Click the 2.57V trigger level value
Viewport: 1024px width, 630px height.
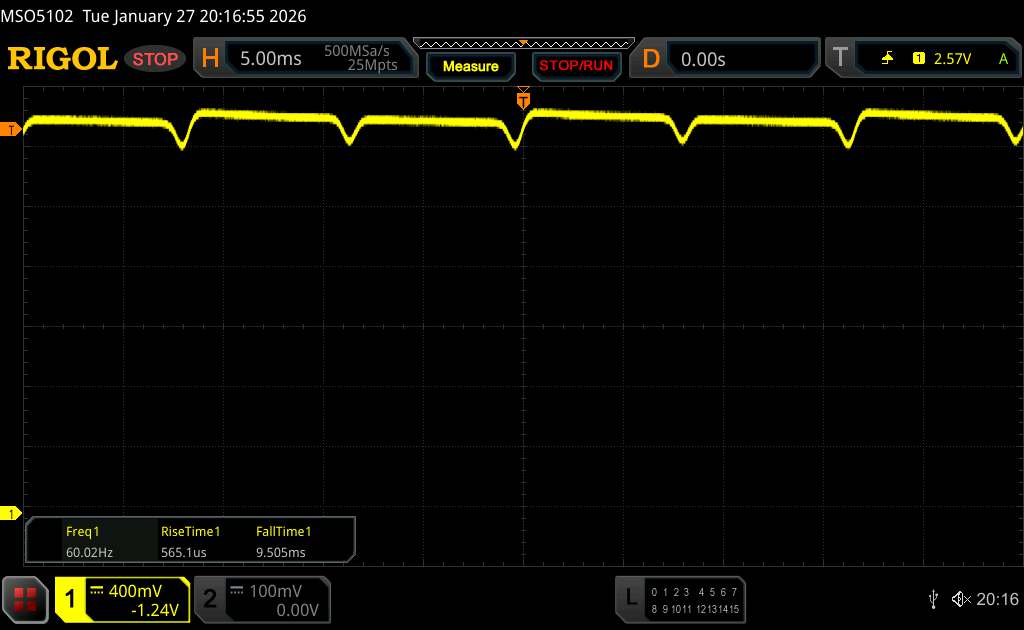(952, 59)
